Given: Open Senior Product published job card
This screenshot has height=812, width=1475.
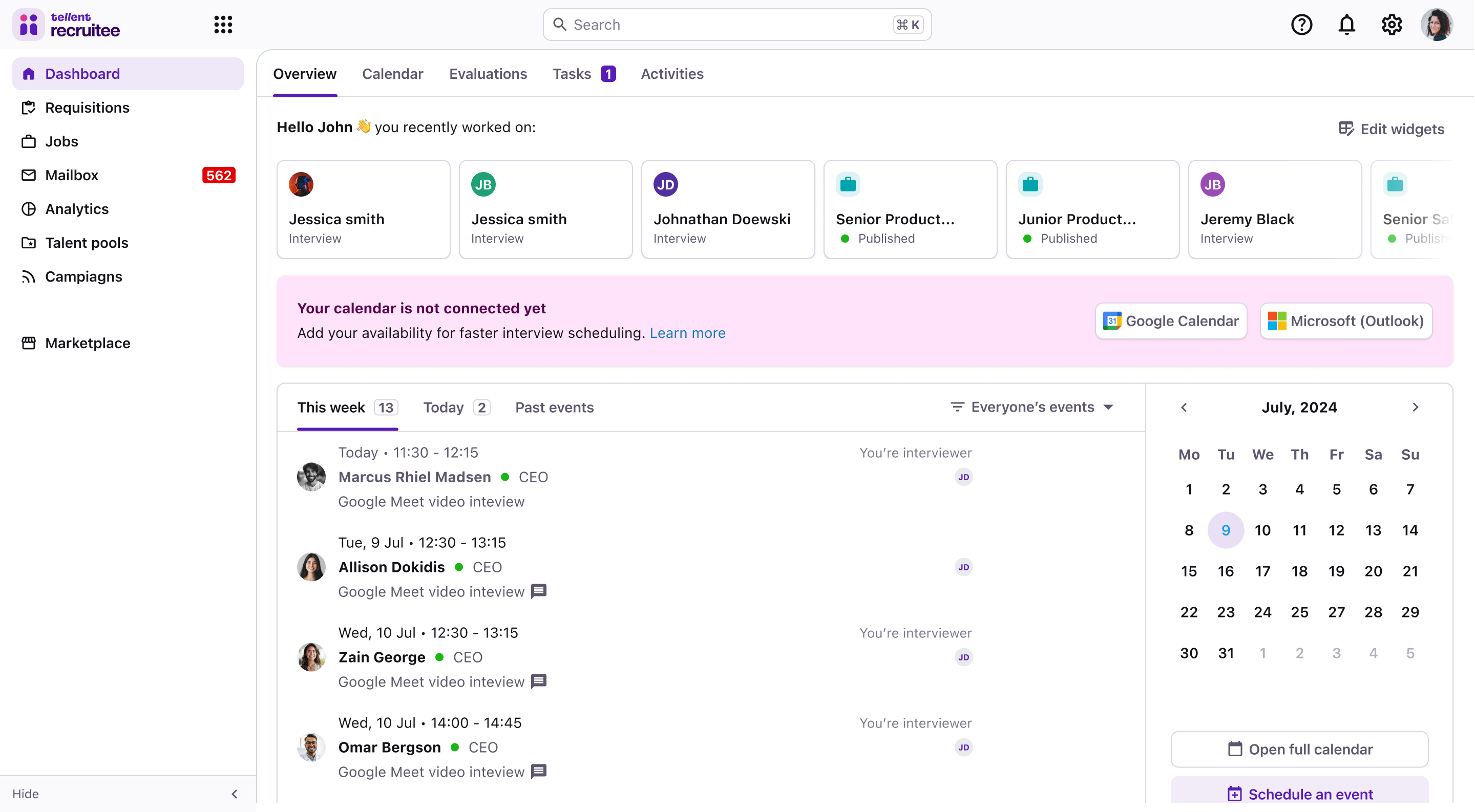Looking at the screenshot, I should [x=910, y=209].
